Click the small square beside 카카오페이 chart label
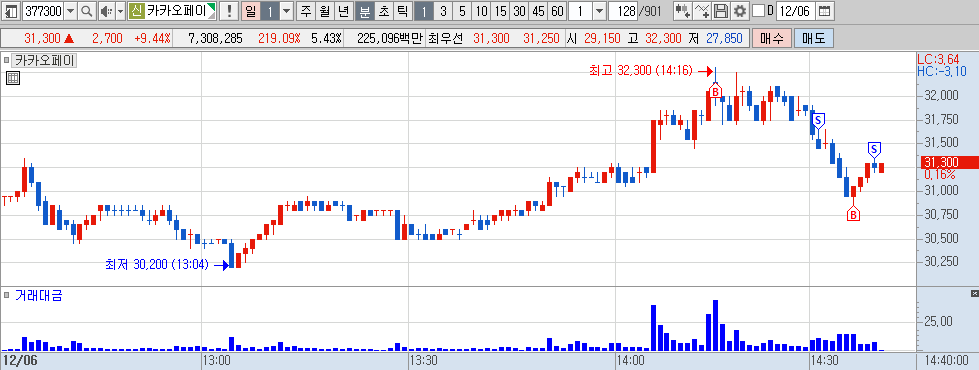This screenshot has width=979, height=370. pyautogui.click(x=6, y=61)
